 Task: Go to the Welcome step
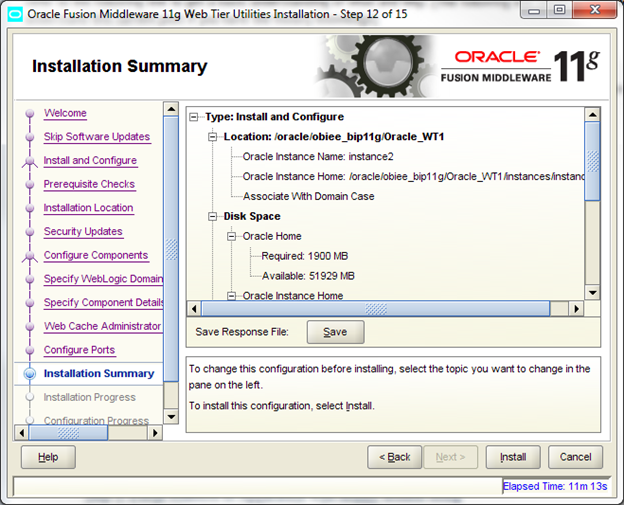(x=65, y=113)
